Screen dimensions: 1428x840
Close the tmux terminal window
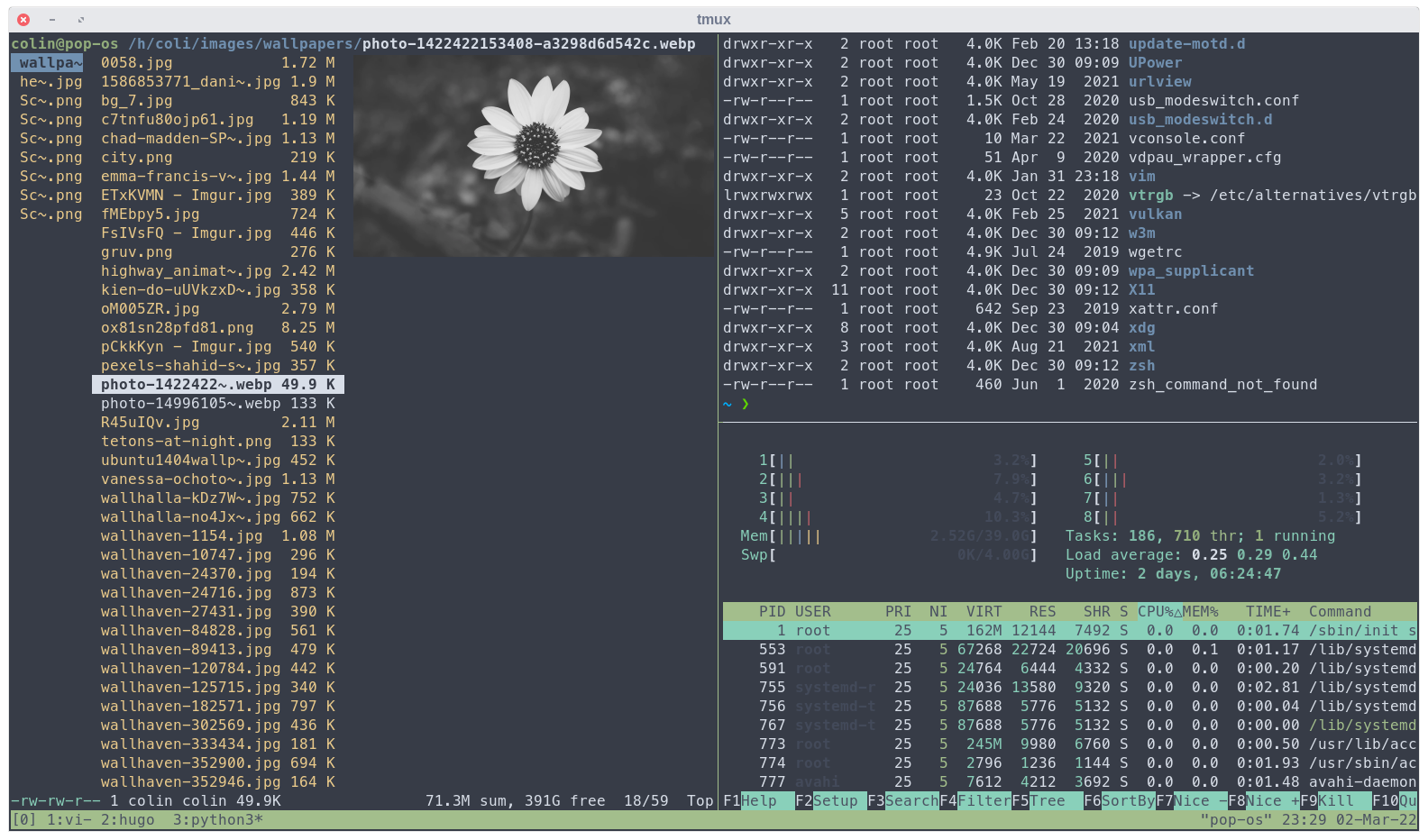click(x=23, y=19)
